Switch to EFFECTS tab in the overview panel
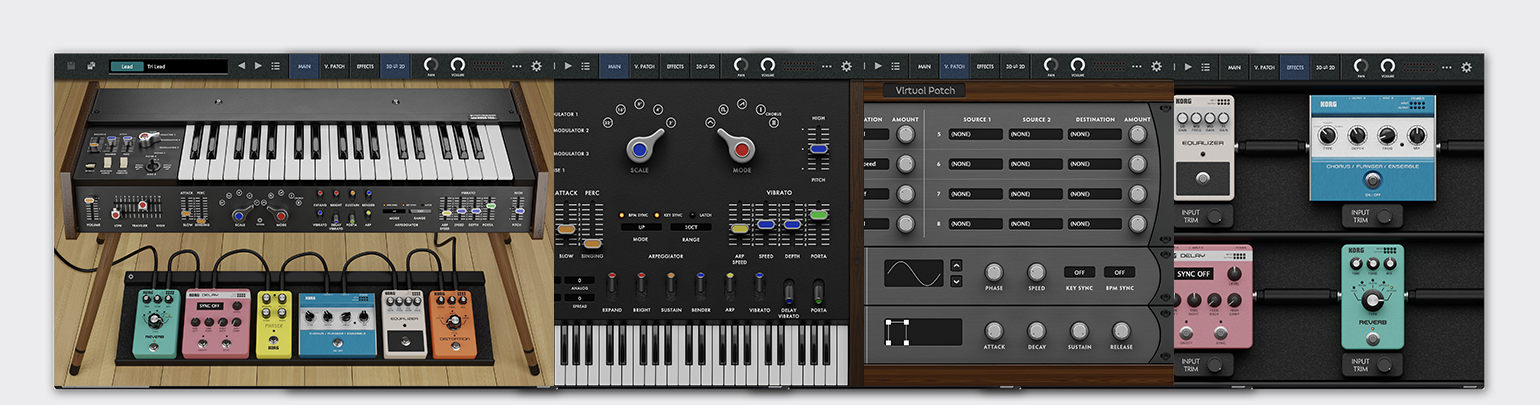This screenshot has height=405, width=1540. click(365, 66)
